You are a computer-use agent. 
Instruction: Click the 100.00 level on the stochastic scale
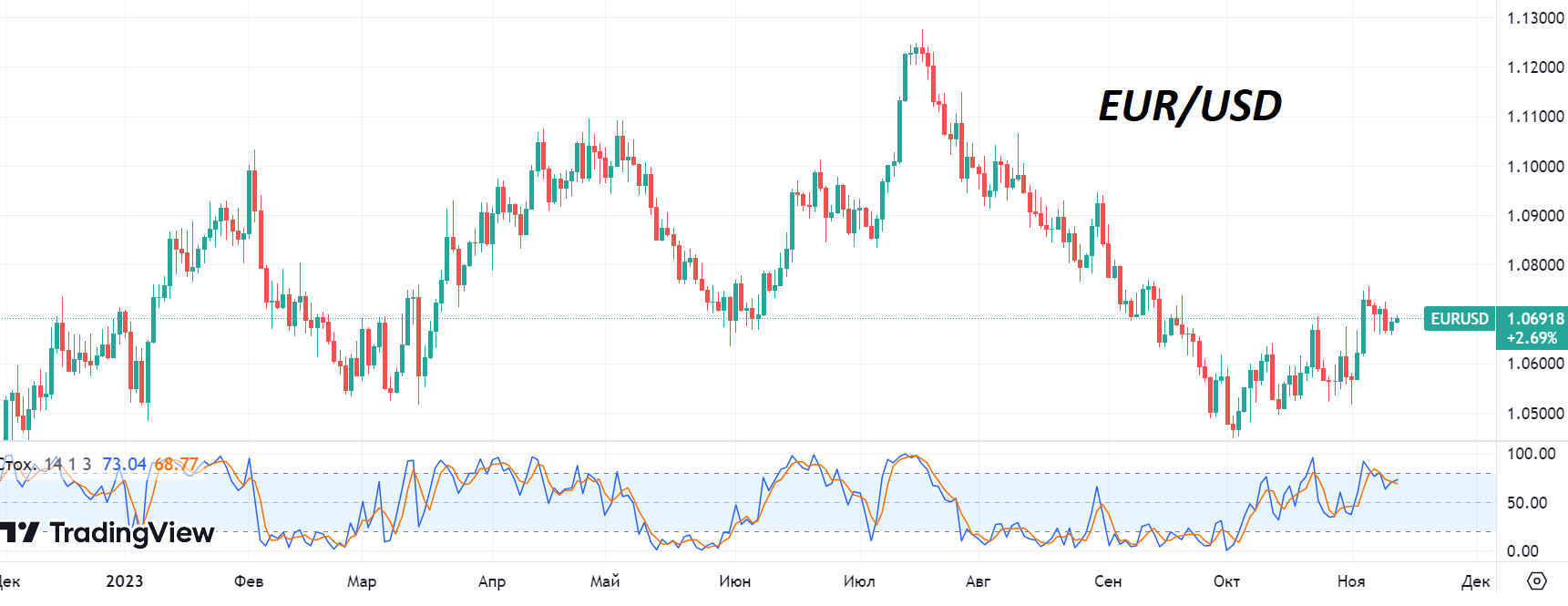pyautogui.click(x=1532, y=454)
